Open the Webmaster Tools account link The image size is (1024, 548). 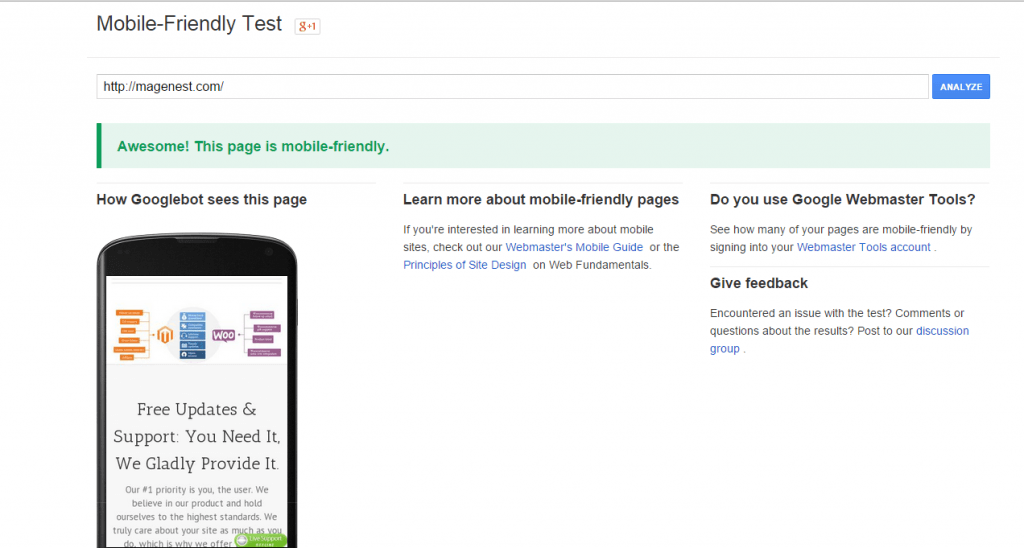coord(863,247)
